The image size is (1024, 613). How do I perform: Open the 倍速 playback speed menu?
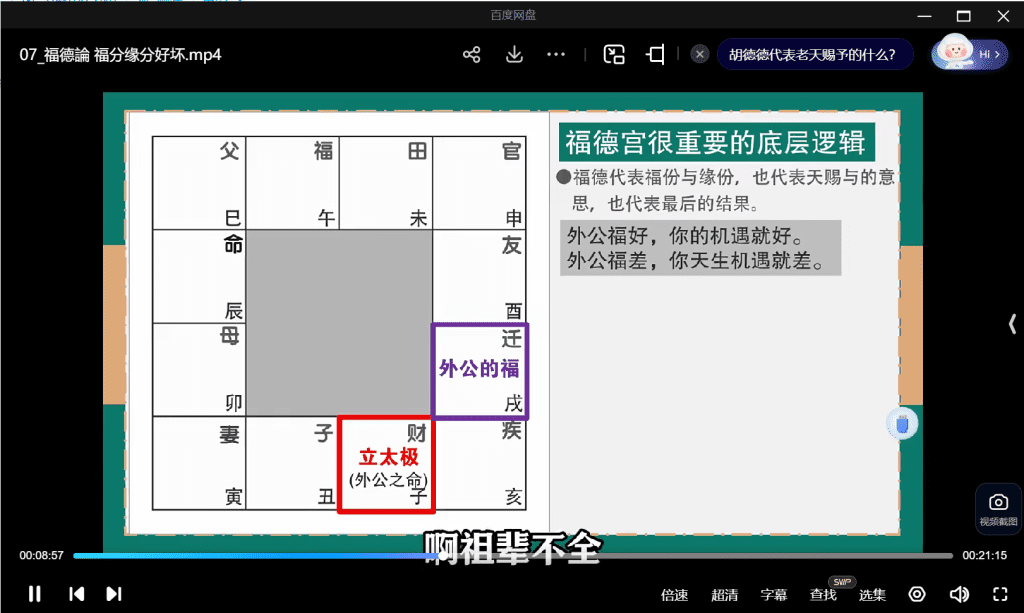pyautogui.click(x=674, y=595)
